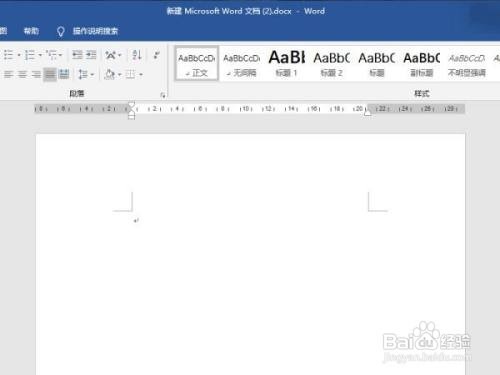The image size is (500, 375).
Task: Click the line spacing button
Action: [82, 74]
